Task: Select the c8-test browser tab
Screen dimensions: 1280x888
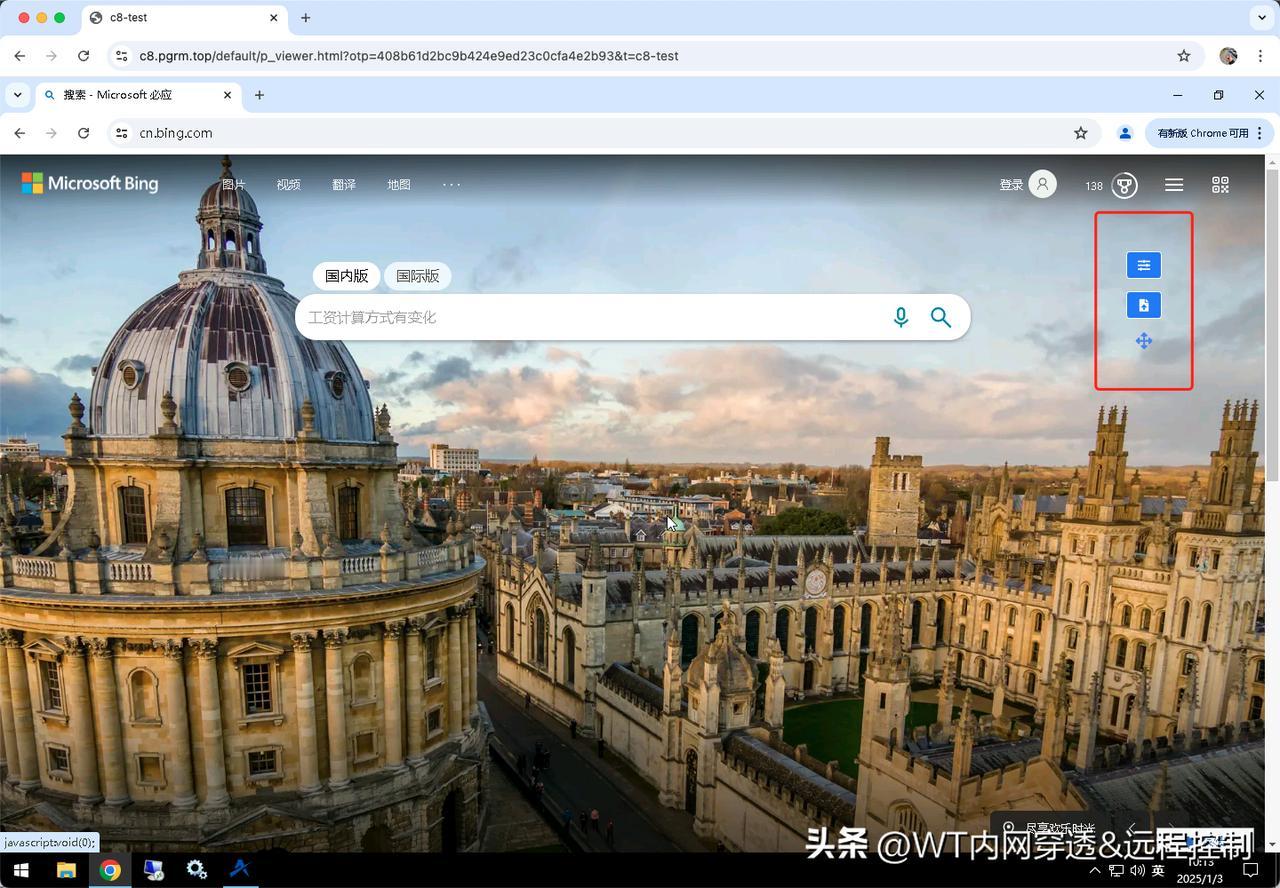Action: [x=183, y=18]
